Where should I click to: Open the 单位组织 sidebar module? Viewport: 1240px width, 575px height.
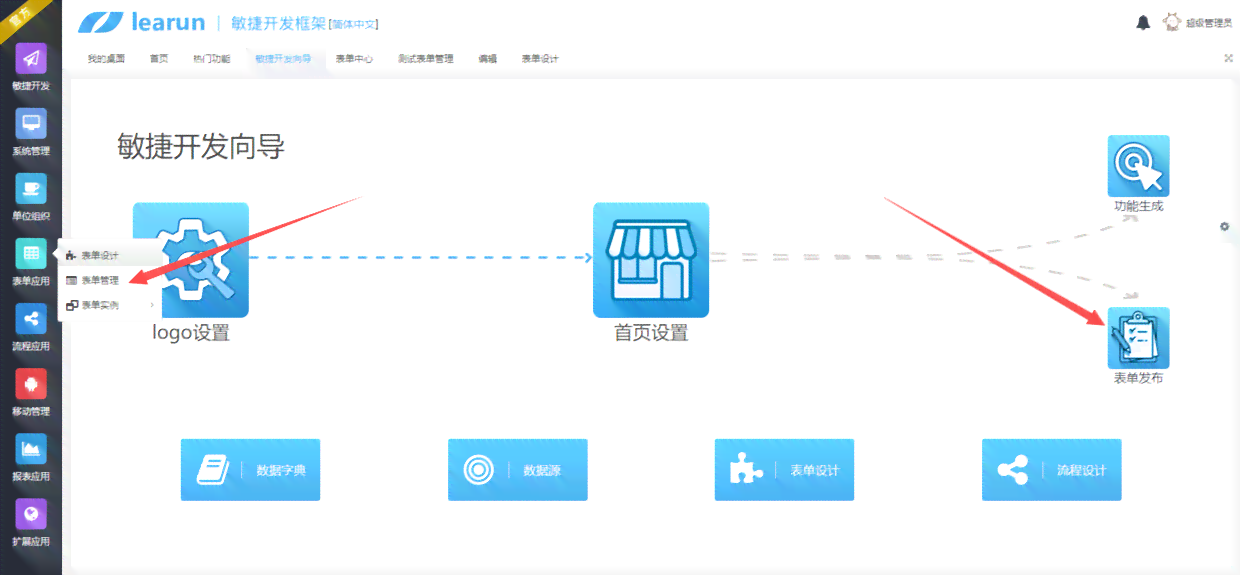coord(31,198)
